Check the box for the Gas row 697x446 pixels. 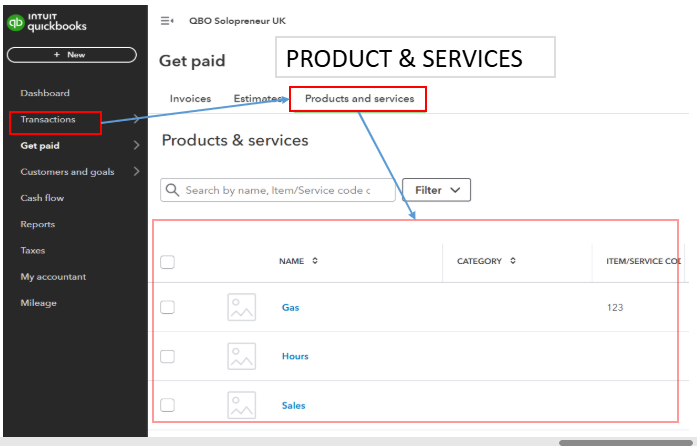click(168, 307)
